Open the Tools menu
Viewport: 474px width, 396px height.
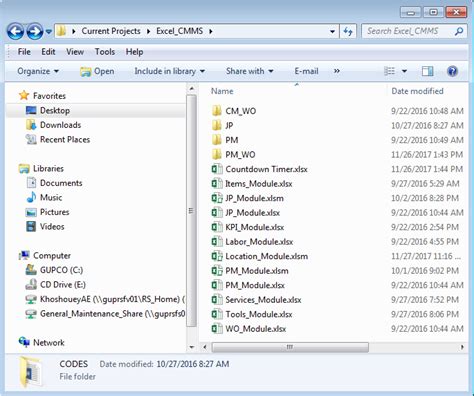pyautogui.click(x=105, y=52)
